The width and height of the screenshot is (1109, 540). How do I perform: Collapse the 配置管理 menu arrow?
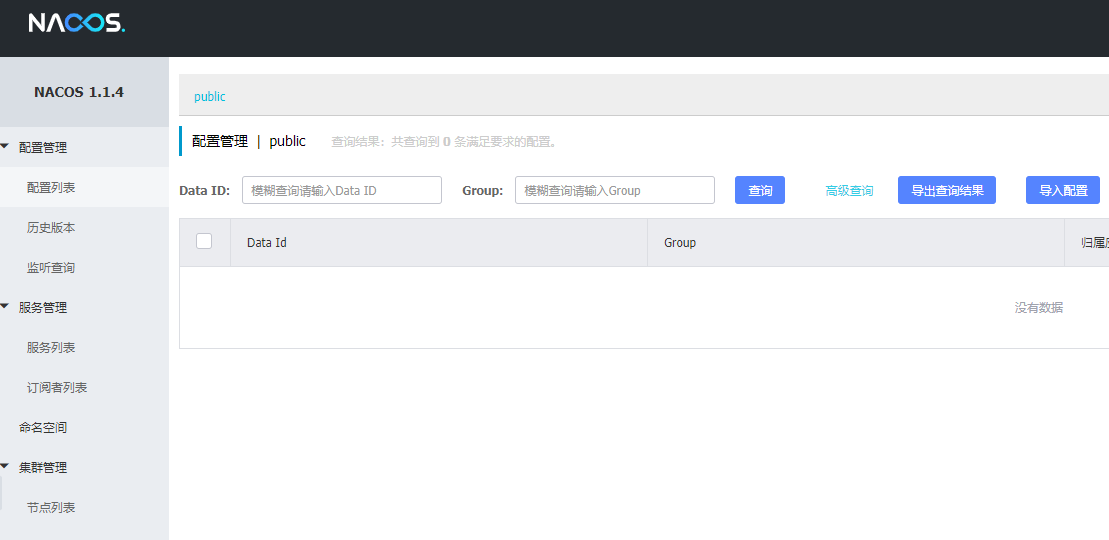coord(5,147)
